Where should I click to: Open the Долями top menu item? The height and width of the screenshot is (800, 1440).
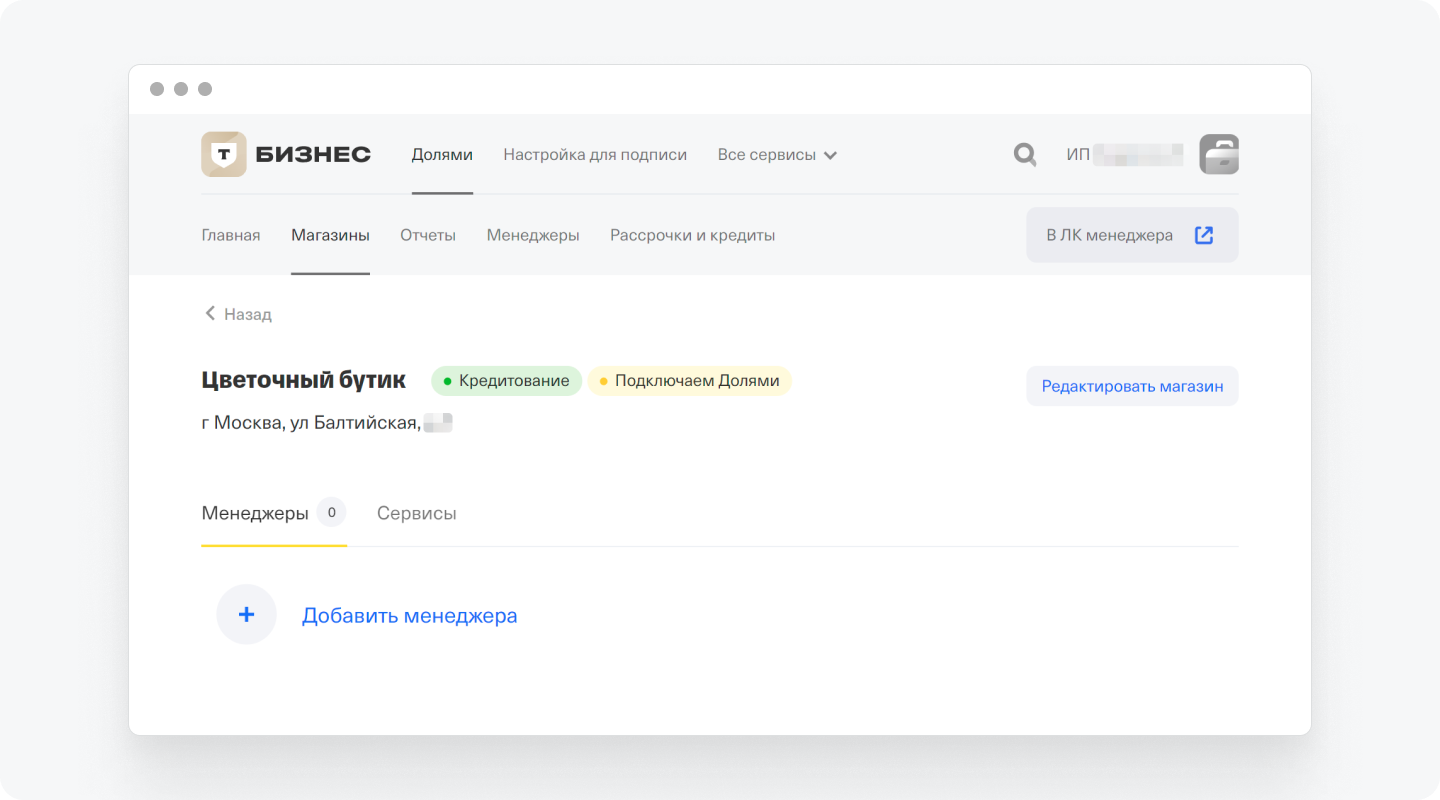click(442, 155)
